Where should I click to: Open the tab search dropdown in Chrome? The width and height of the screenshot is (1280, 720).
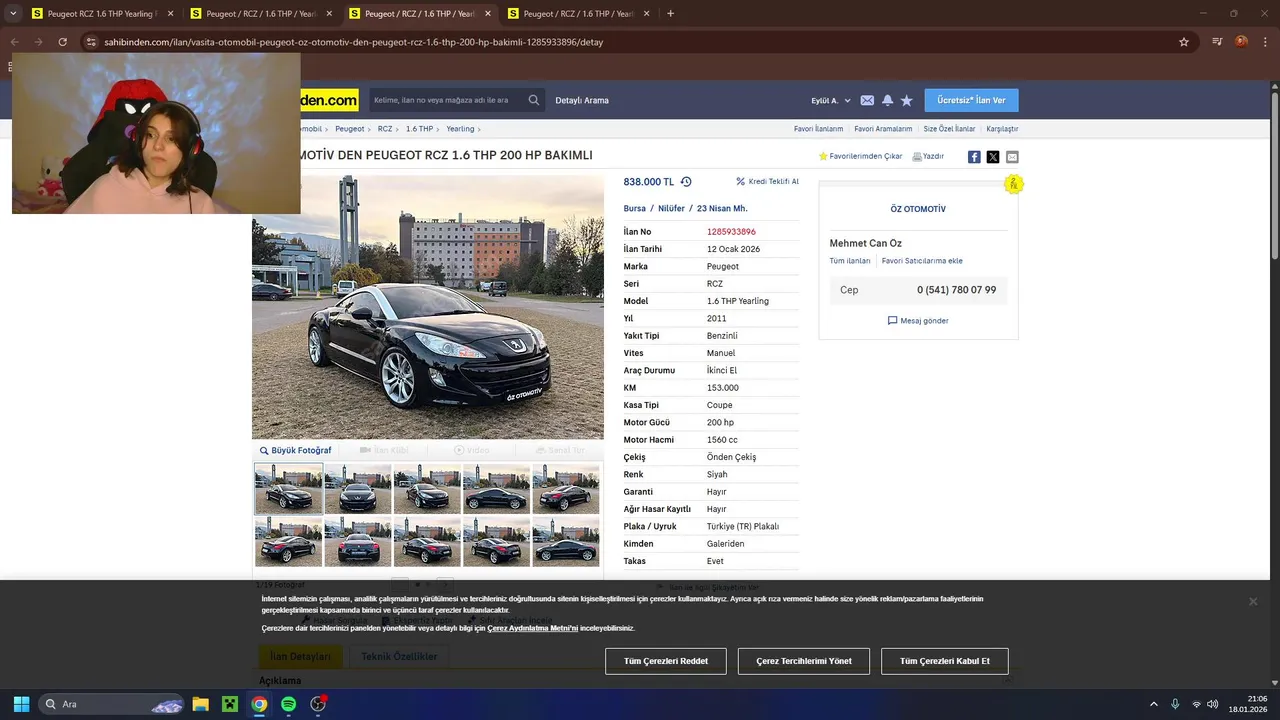pyautogui.click(x=13, y=14)
